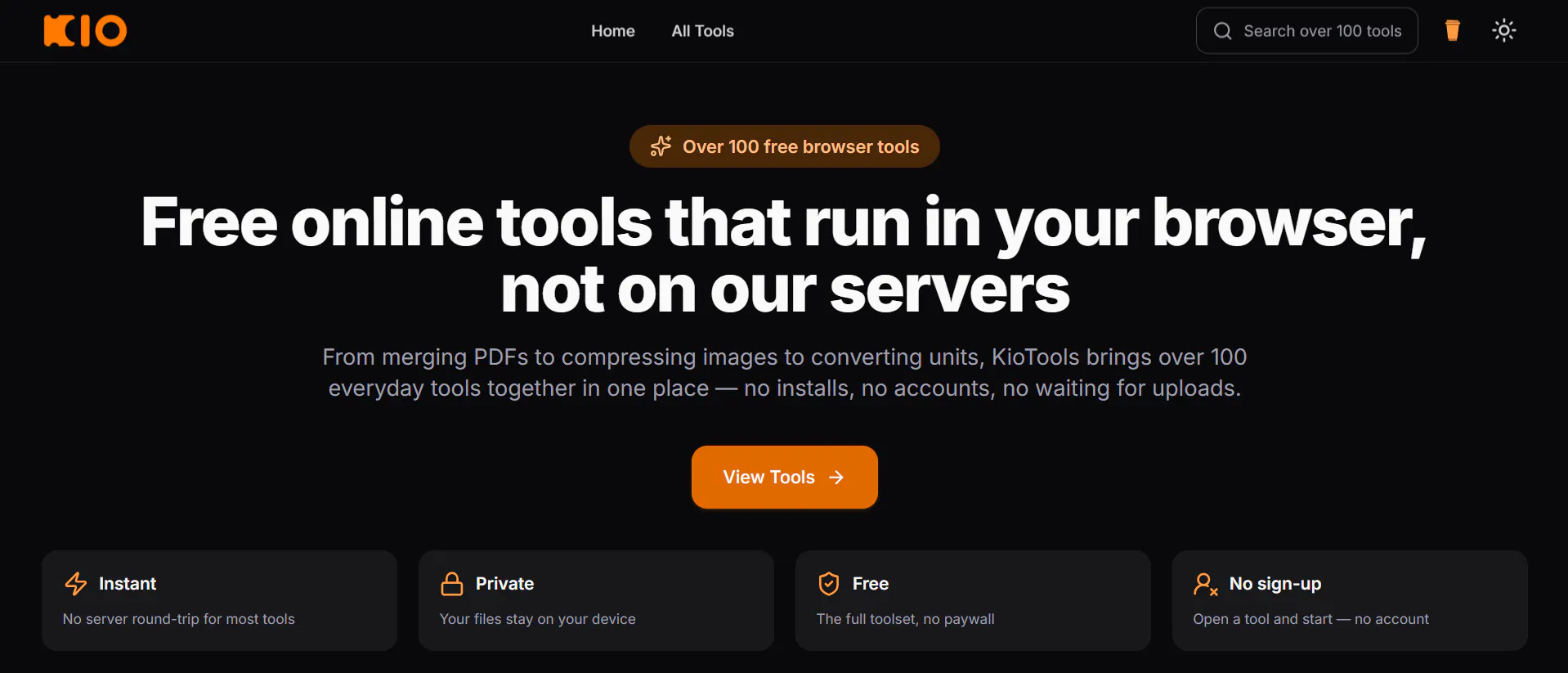Image resolution: width=1568 pixels, height=673 pixels.
Task: Open the All Tools nav link
Action: pos(703,31)
